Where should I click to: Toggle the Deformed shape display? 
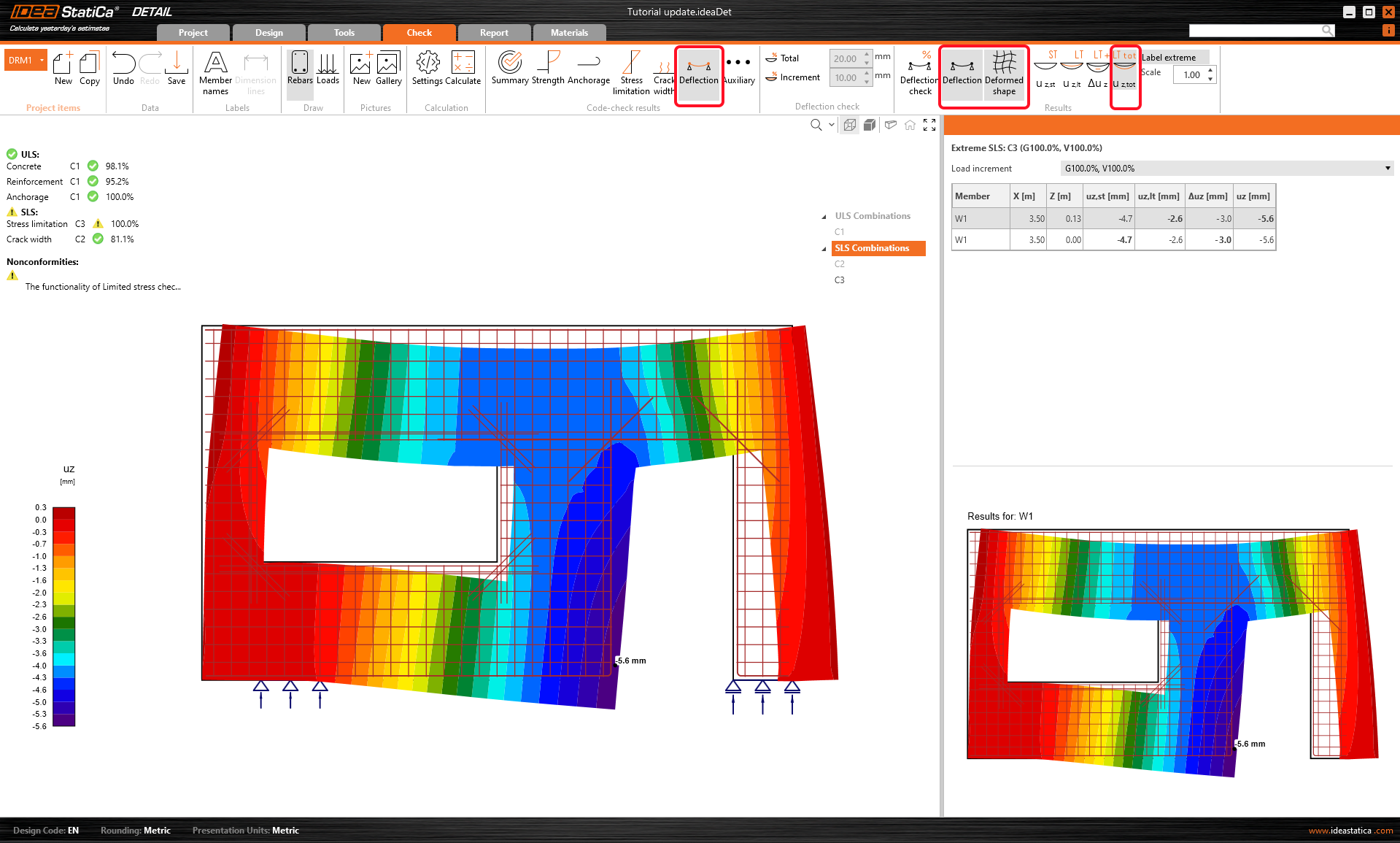pyautogui.click(x=1004, y=72)
